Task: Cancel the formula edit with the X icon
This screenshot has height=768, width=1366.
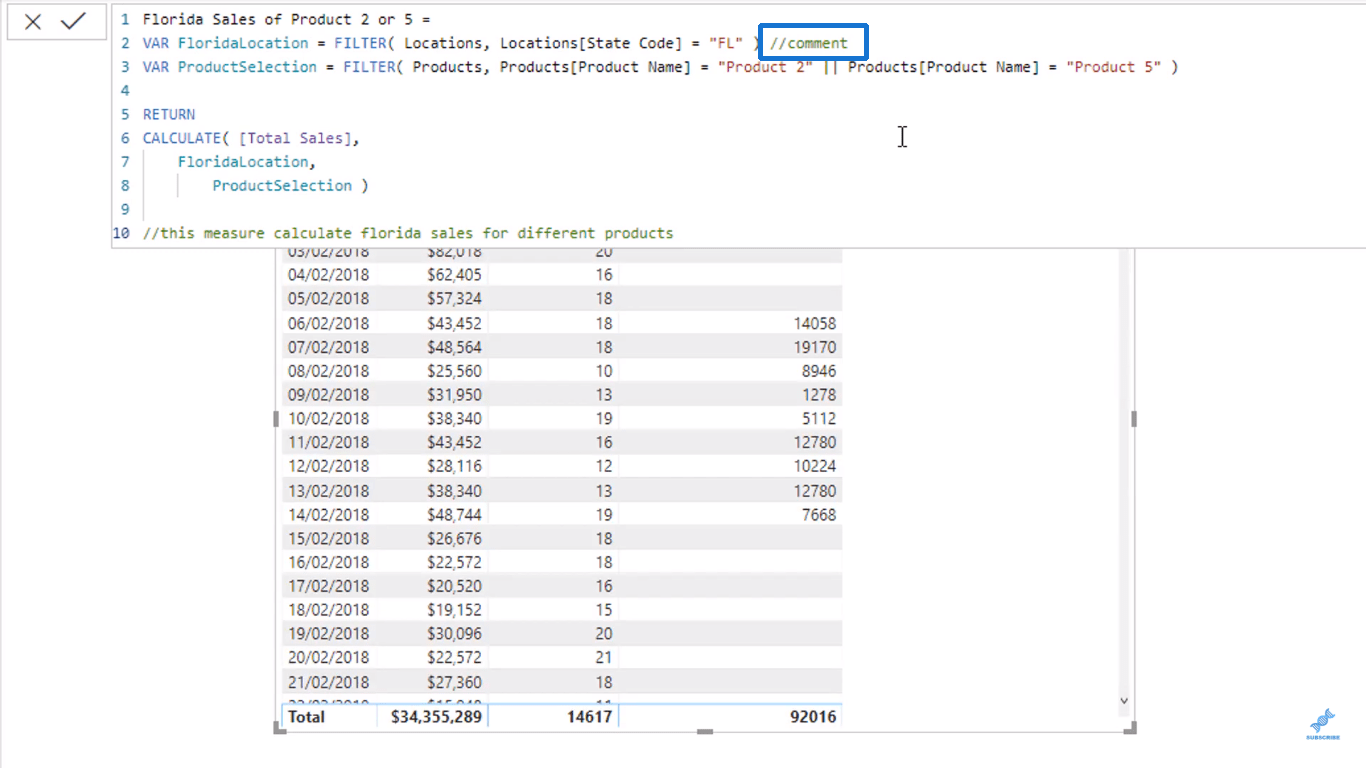Action: 33,22
